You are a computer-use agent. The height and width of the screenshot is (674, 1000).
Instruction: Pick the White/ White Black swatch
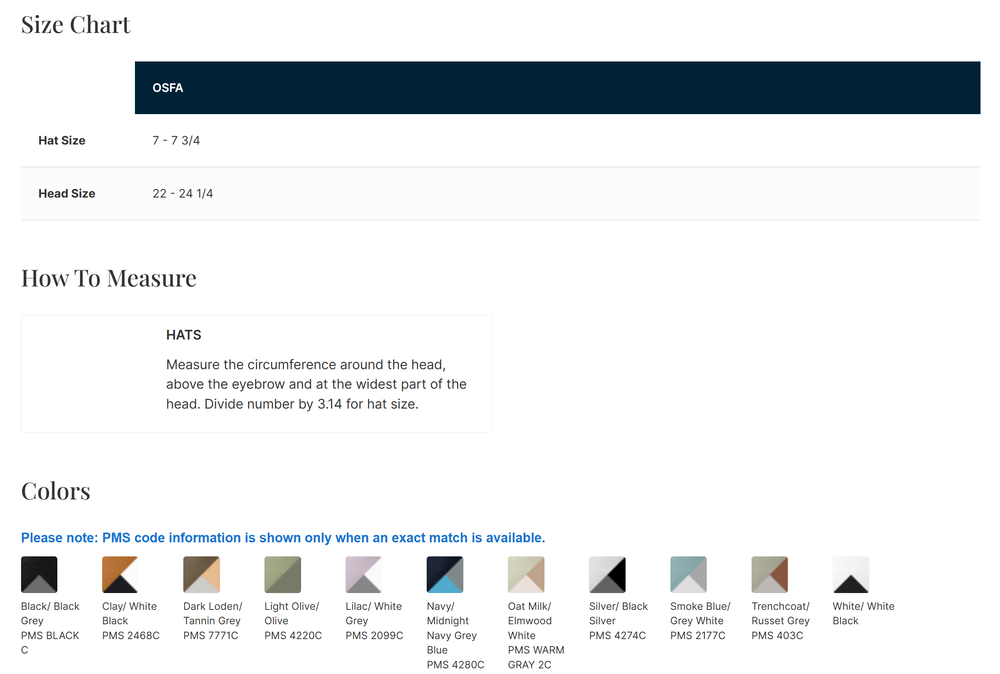pos(851,575)
